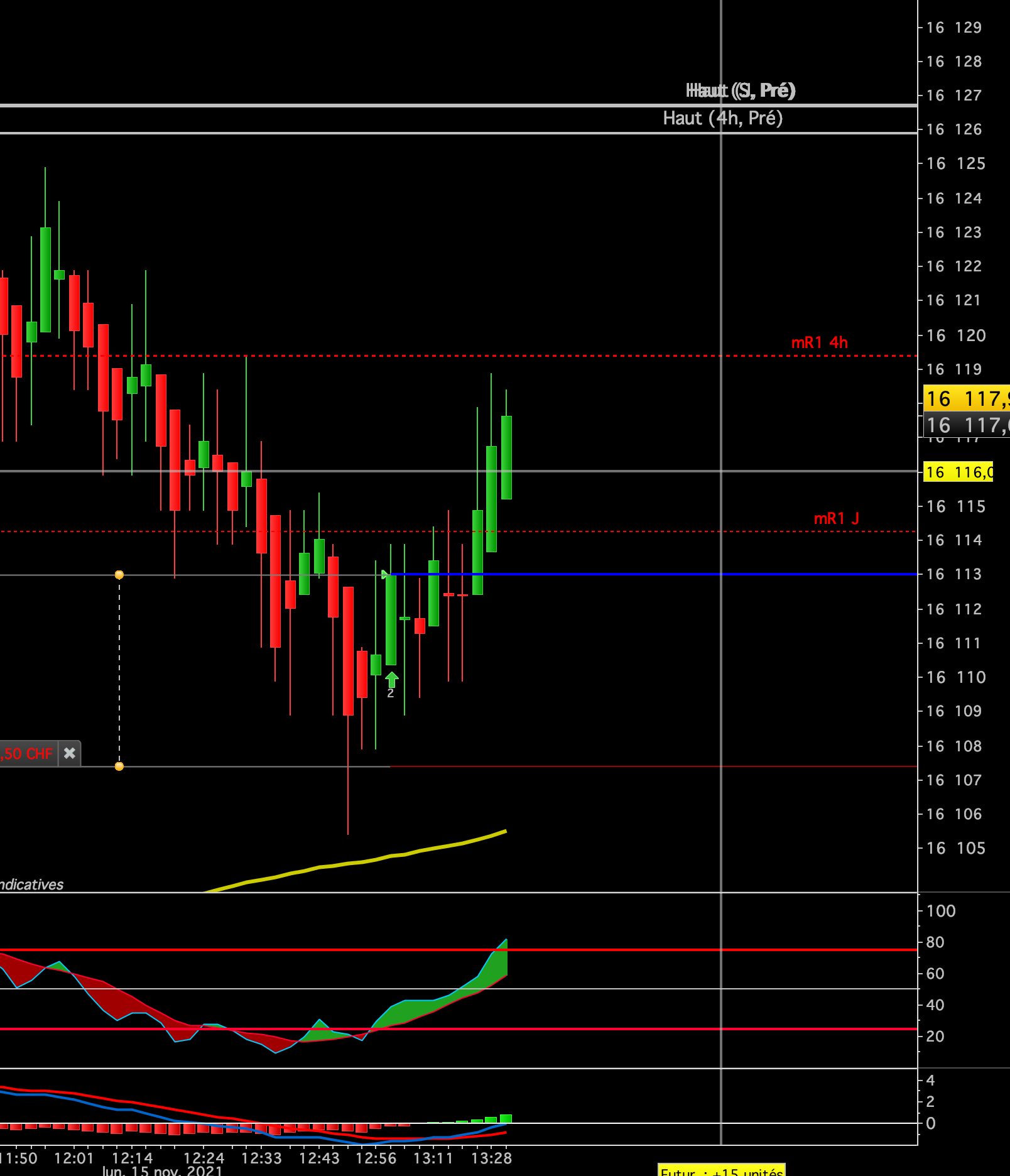Click the "20" oscillator scale value
The height and width of the screenshot is (1176, 1010).
(935, 1037)
